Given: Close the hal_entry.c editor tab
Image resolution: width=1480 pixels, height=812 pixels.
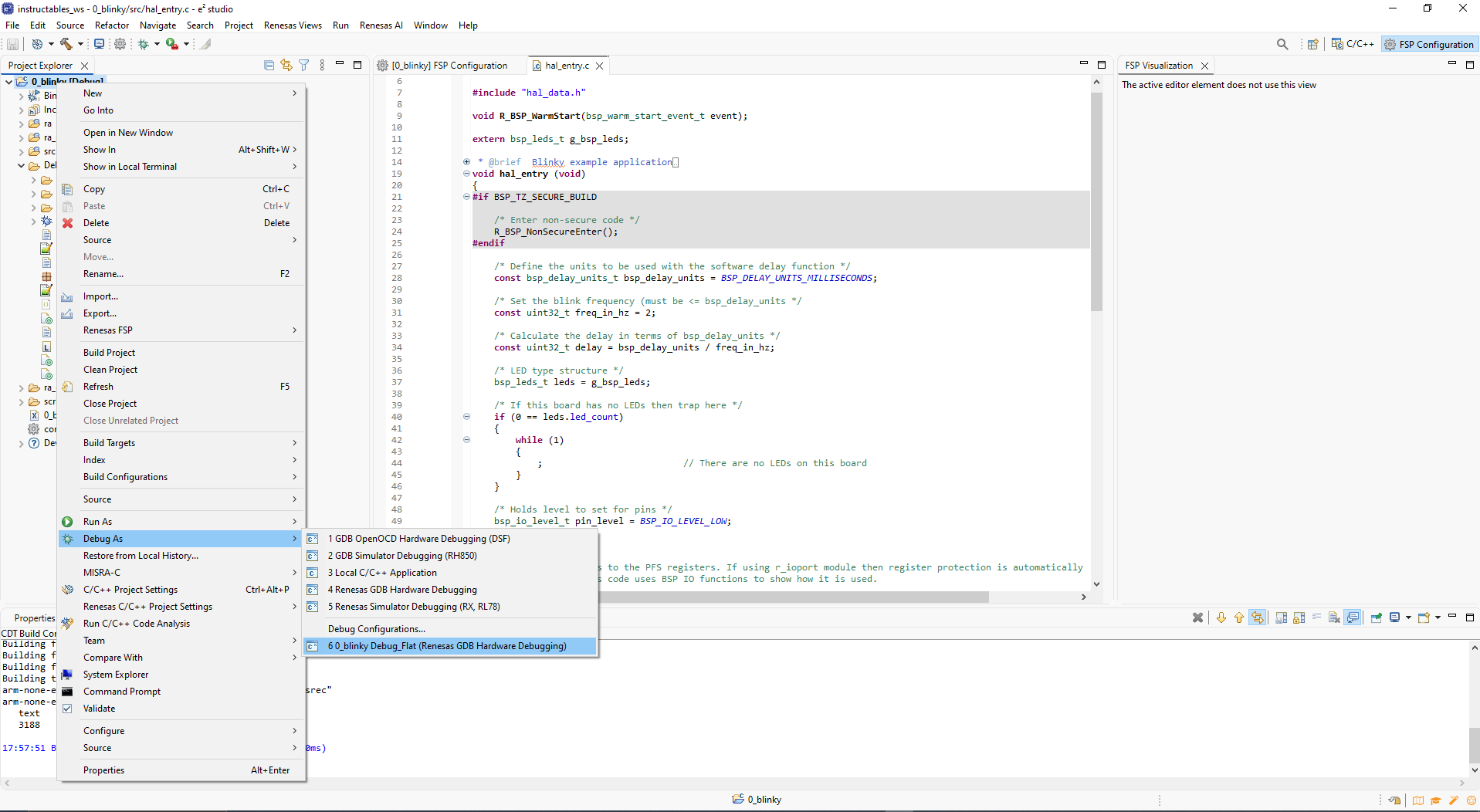Looking at the screenshot, I should click(599, 66).
